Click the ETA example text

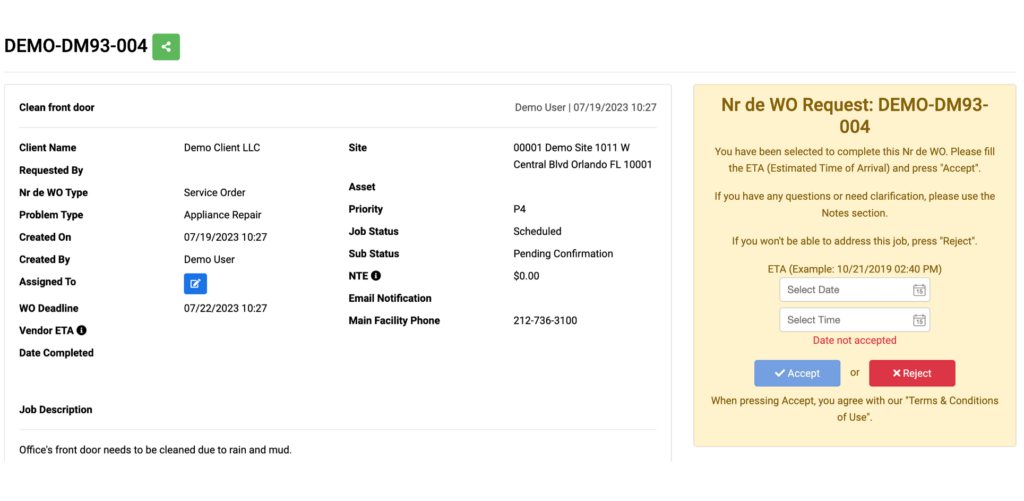click(x=854, y=268)
